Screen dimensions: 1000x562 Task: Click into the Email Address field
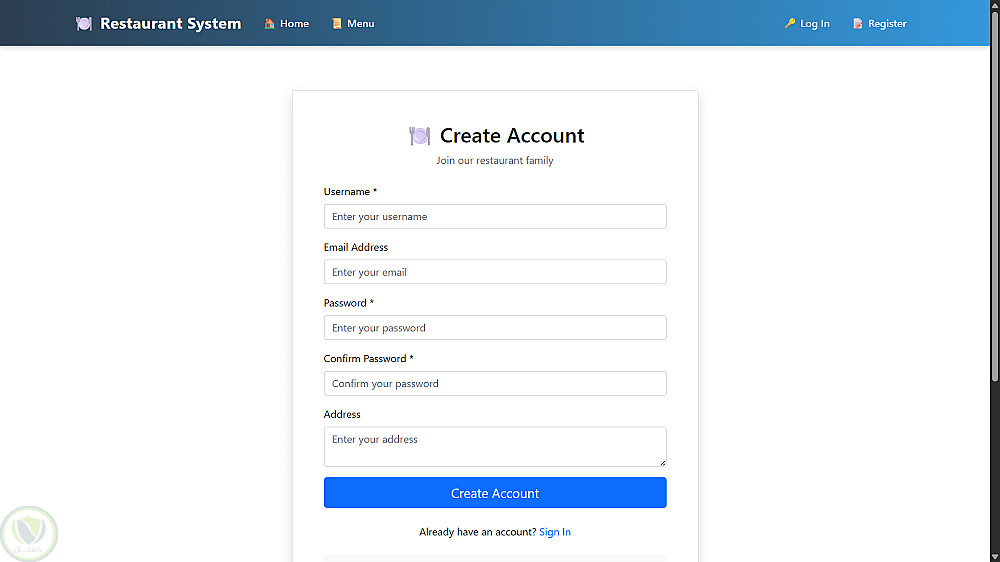coord(495,272)
